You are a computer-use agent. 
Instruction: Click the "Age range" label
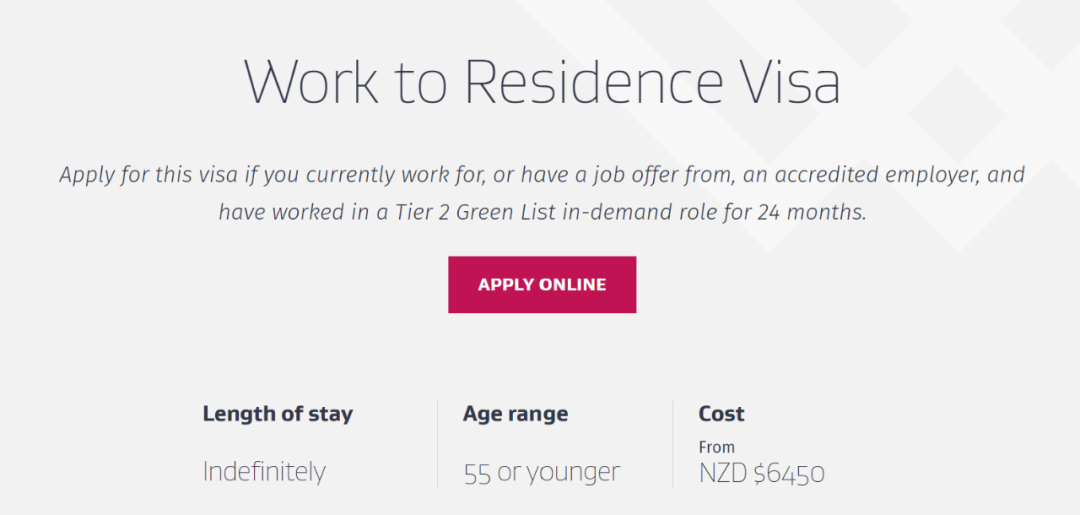[x=515, y=414]
